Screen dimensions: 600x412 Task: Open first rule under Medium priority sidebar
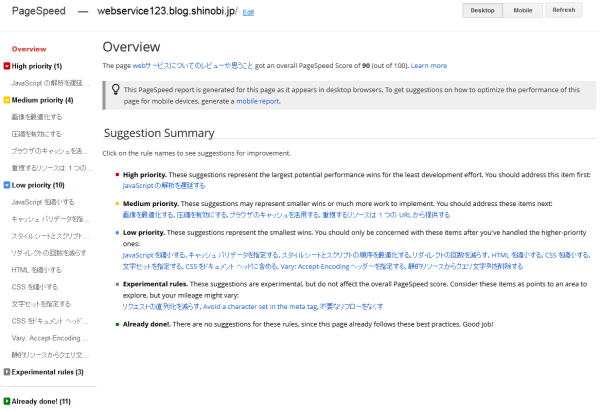pyautogui.click(x=36, y=117)
